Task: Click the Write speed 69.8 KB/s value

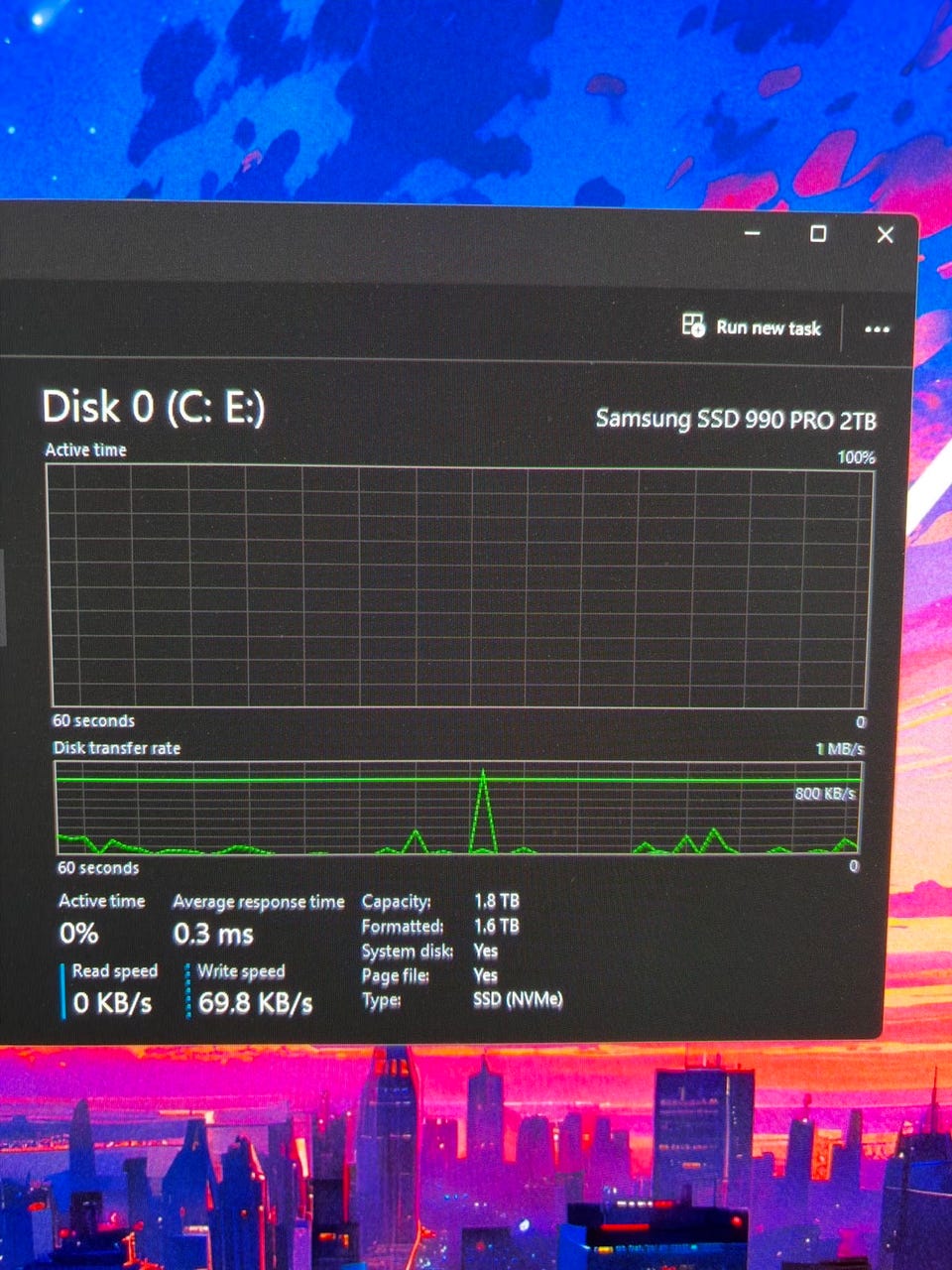Action: point(255,1003)
